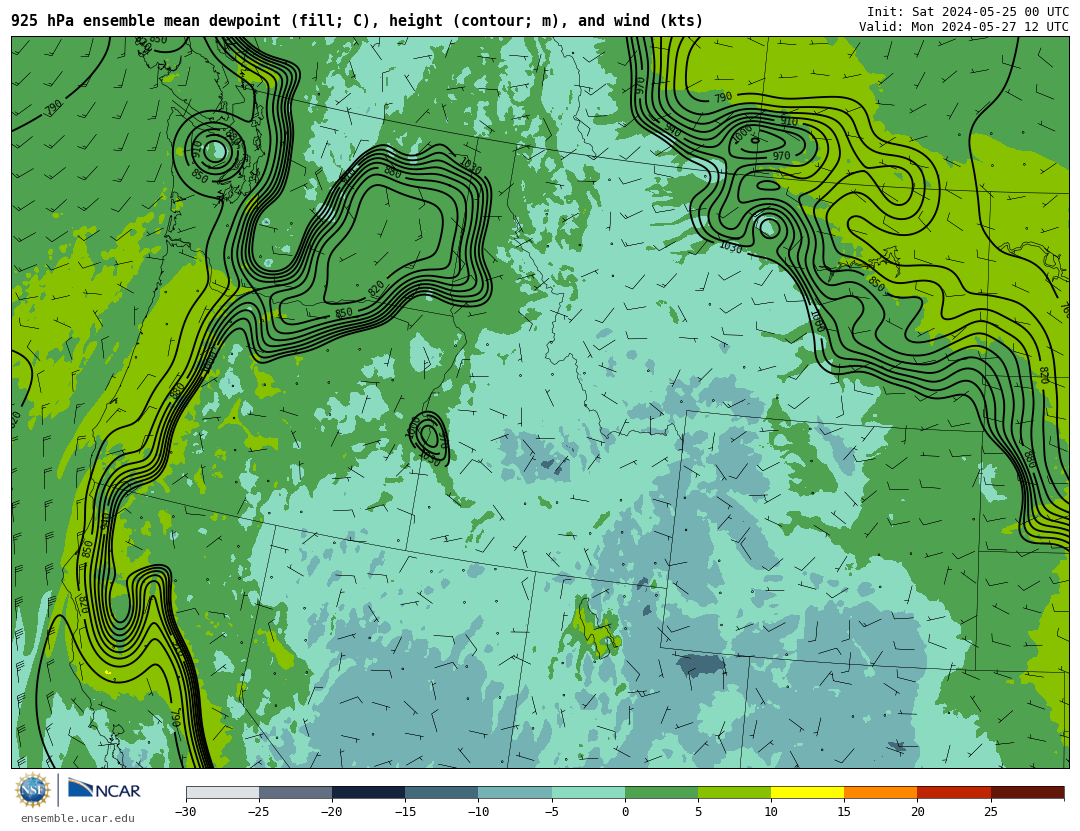
Task: Click the colorbar tick label '-5'
Action: (551, 812)
